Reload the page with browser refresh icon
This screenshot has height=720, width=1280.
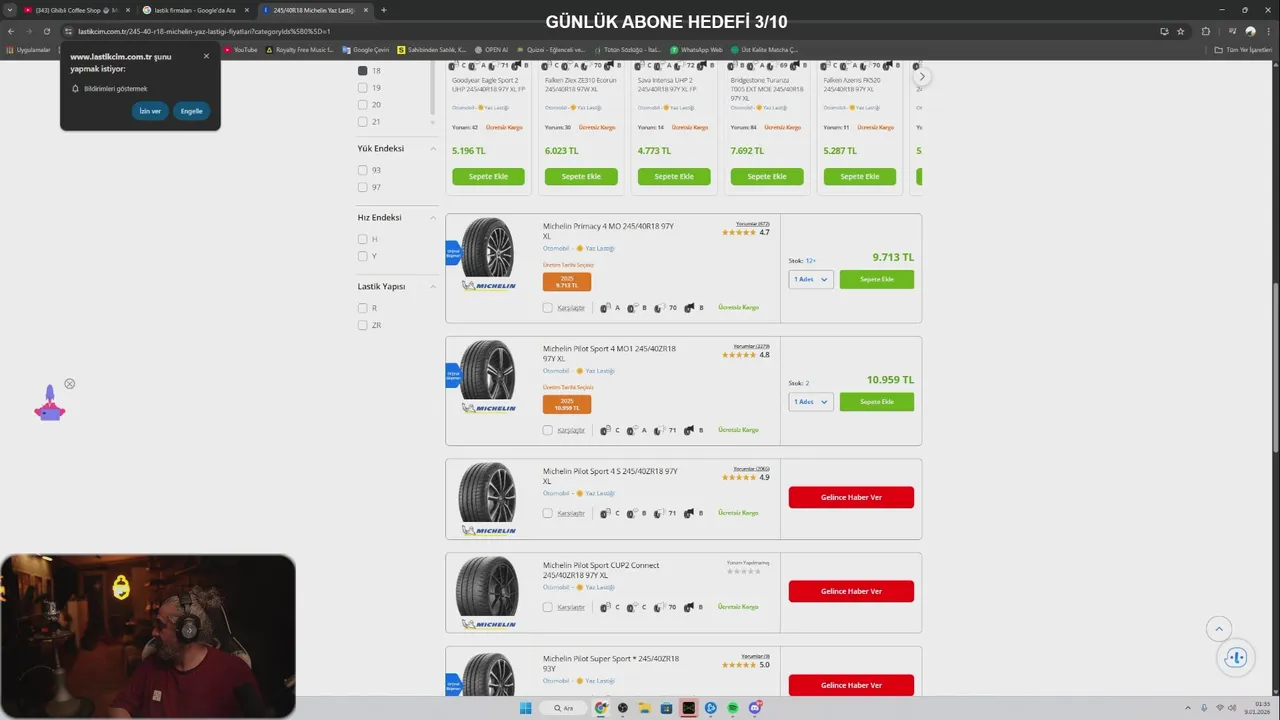point(46,31)
